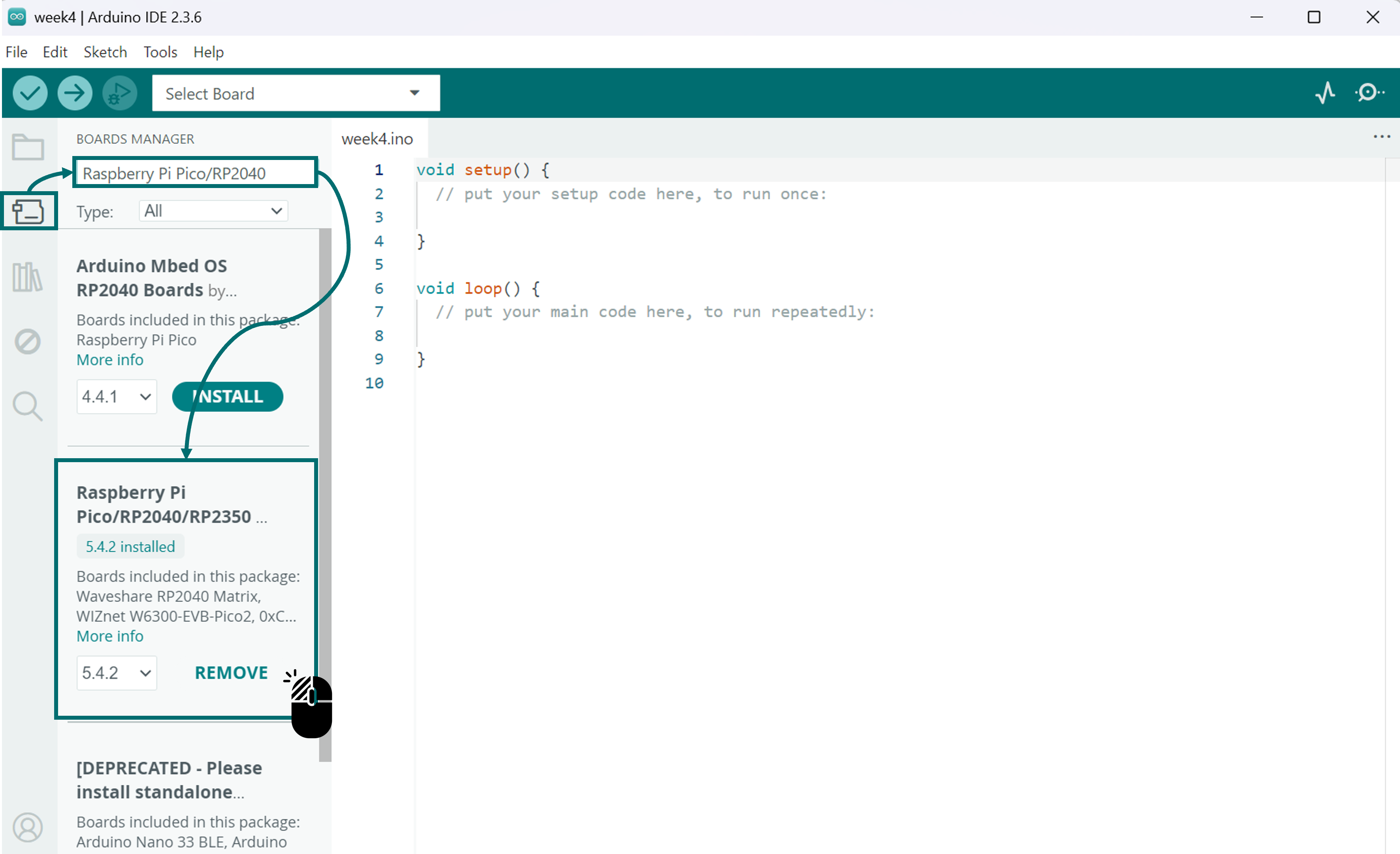Click the boards search input field
1400x854 pixels.
(194, 173)
